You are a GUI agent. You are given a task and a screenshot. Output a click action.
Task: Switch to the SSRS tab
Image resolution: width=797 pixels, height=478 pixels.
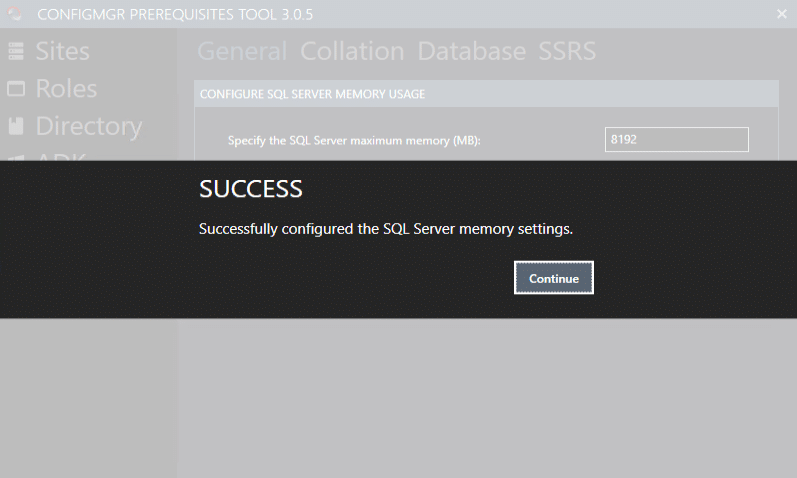(x=567, y=51)
